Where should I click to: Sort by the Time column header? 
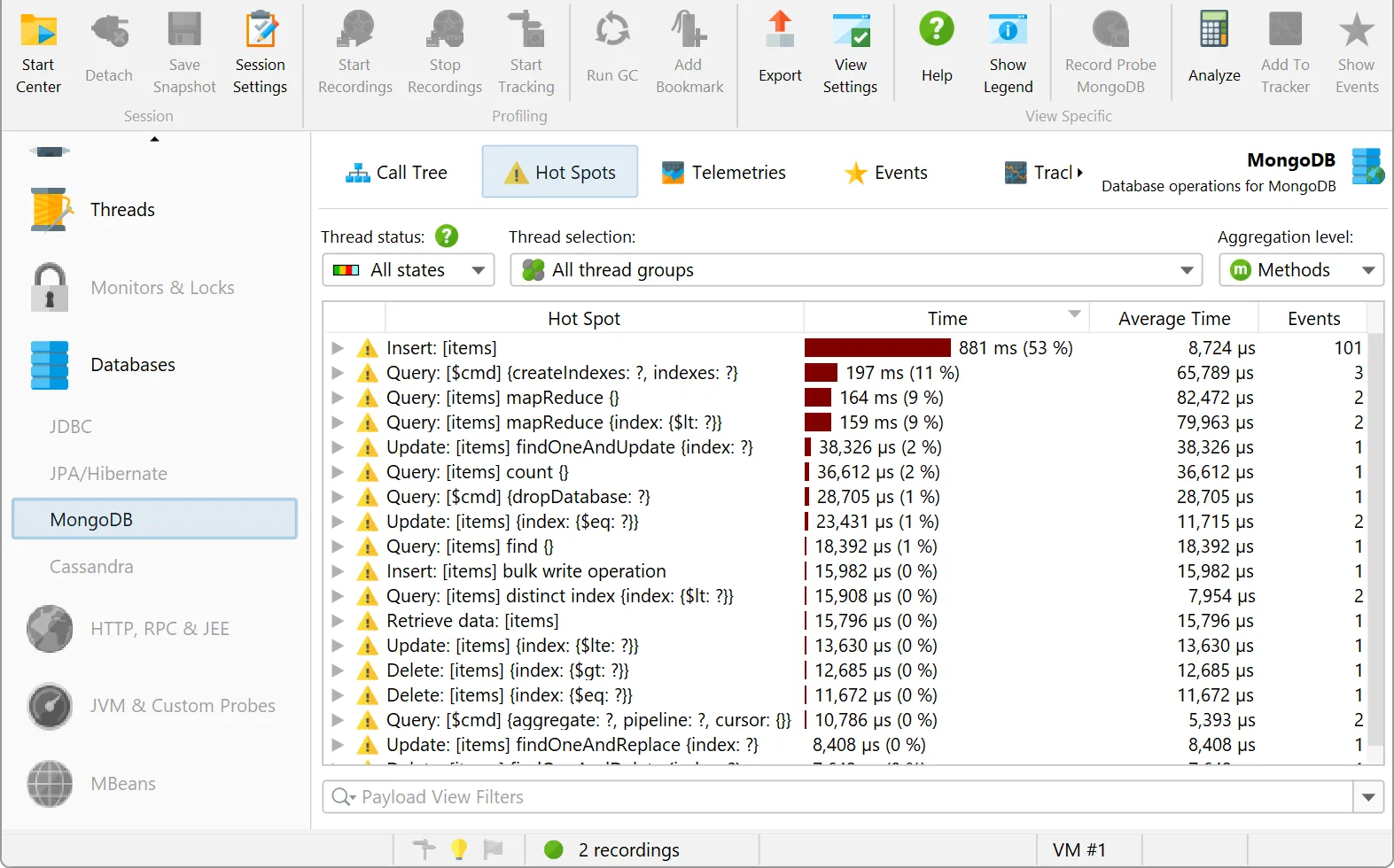[946, 319]
